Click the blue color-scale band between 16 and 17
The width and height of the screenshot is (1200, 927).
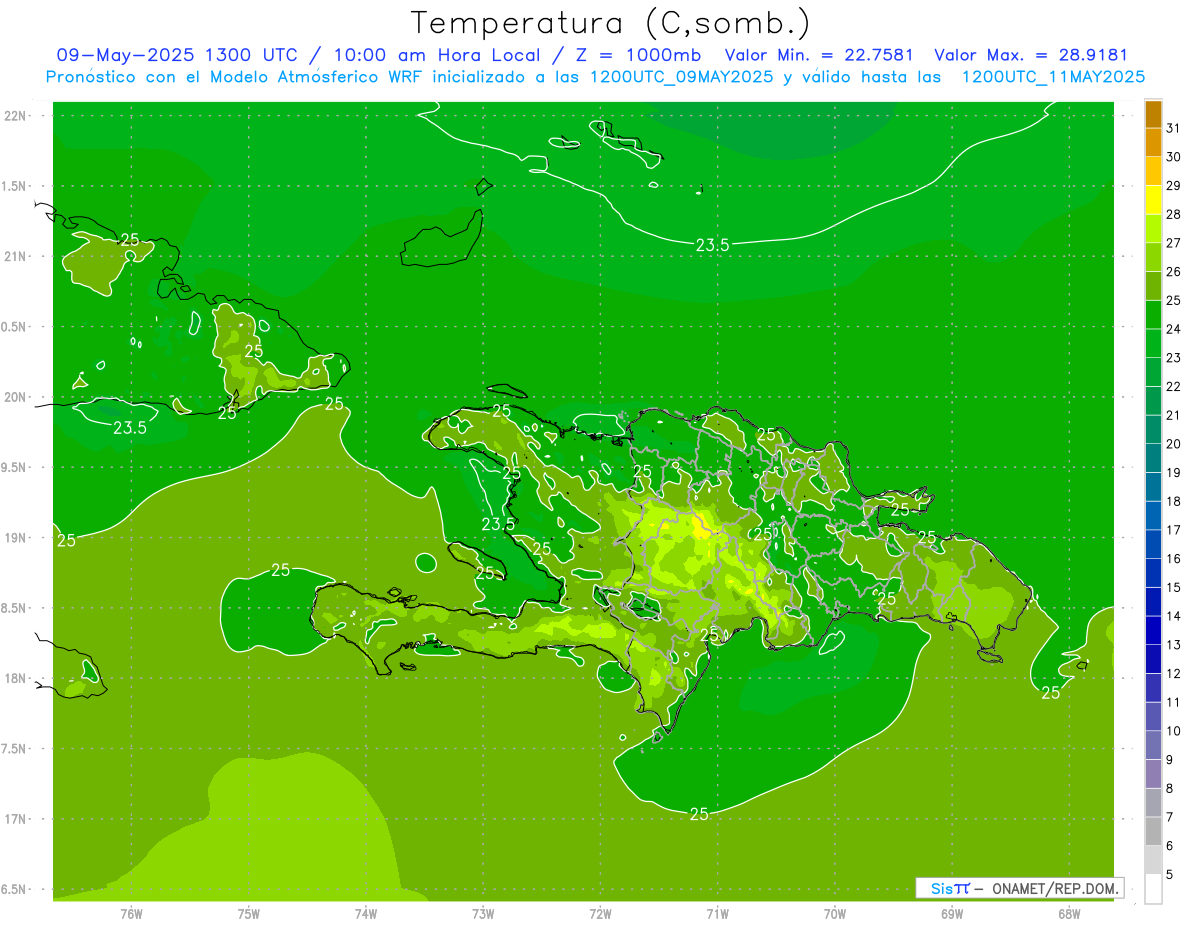(x=1153, y=544)
